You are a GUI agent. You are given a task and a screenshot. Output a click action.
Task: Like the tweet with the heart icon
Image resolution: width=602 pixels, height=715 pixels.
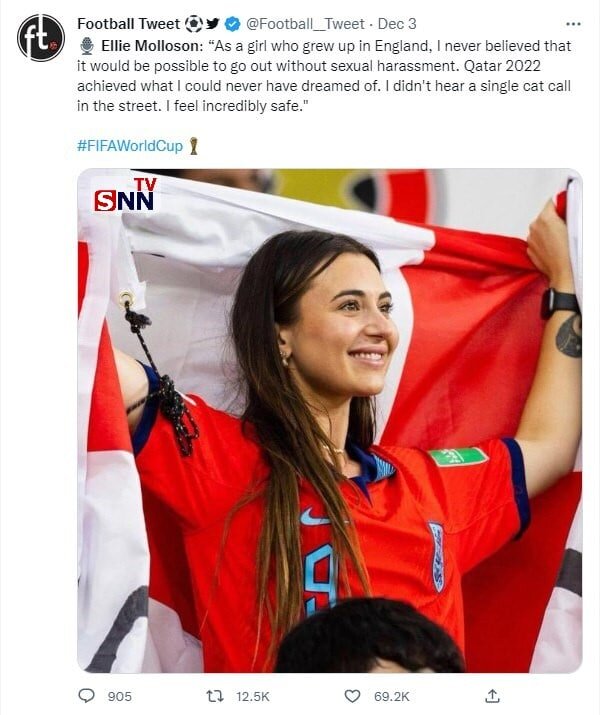352,696
